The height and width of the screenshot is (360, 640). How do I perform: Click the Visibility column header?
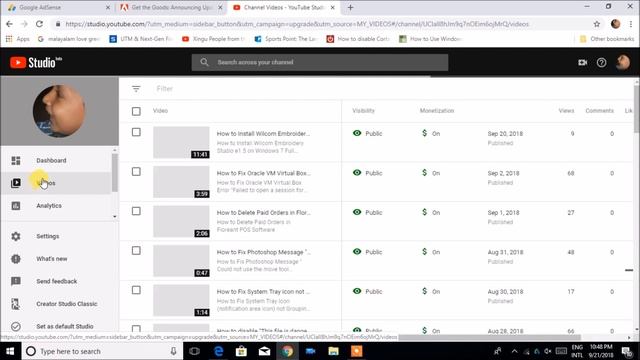coord(363,111)
